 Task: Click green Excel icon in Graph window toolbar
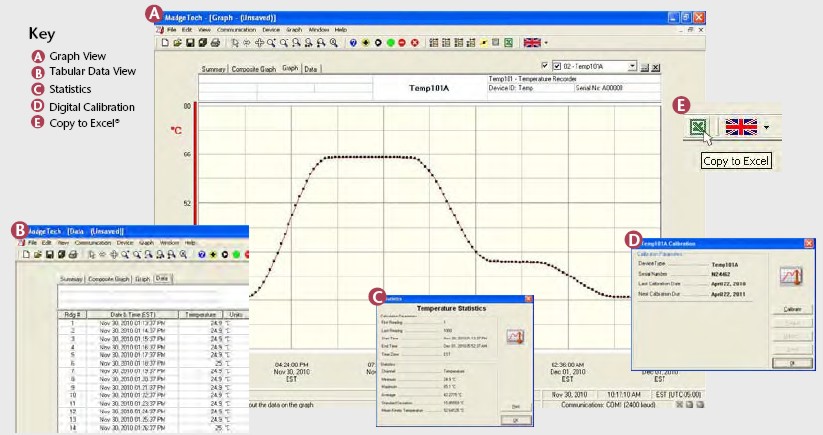click(508, 43)
